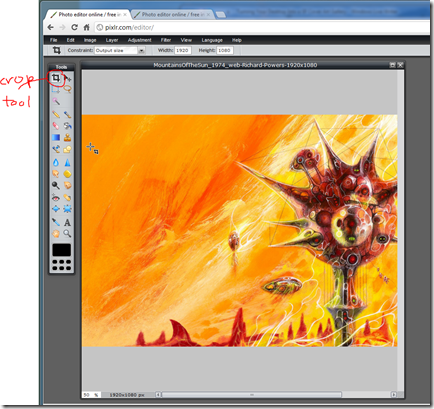Reload the page with browser refresh button
The width and height of the screenshot is (434, 409).
point(74,27)
